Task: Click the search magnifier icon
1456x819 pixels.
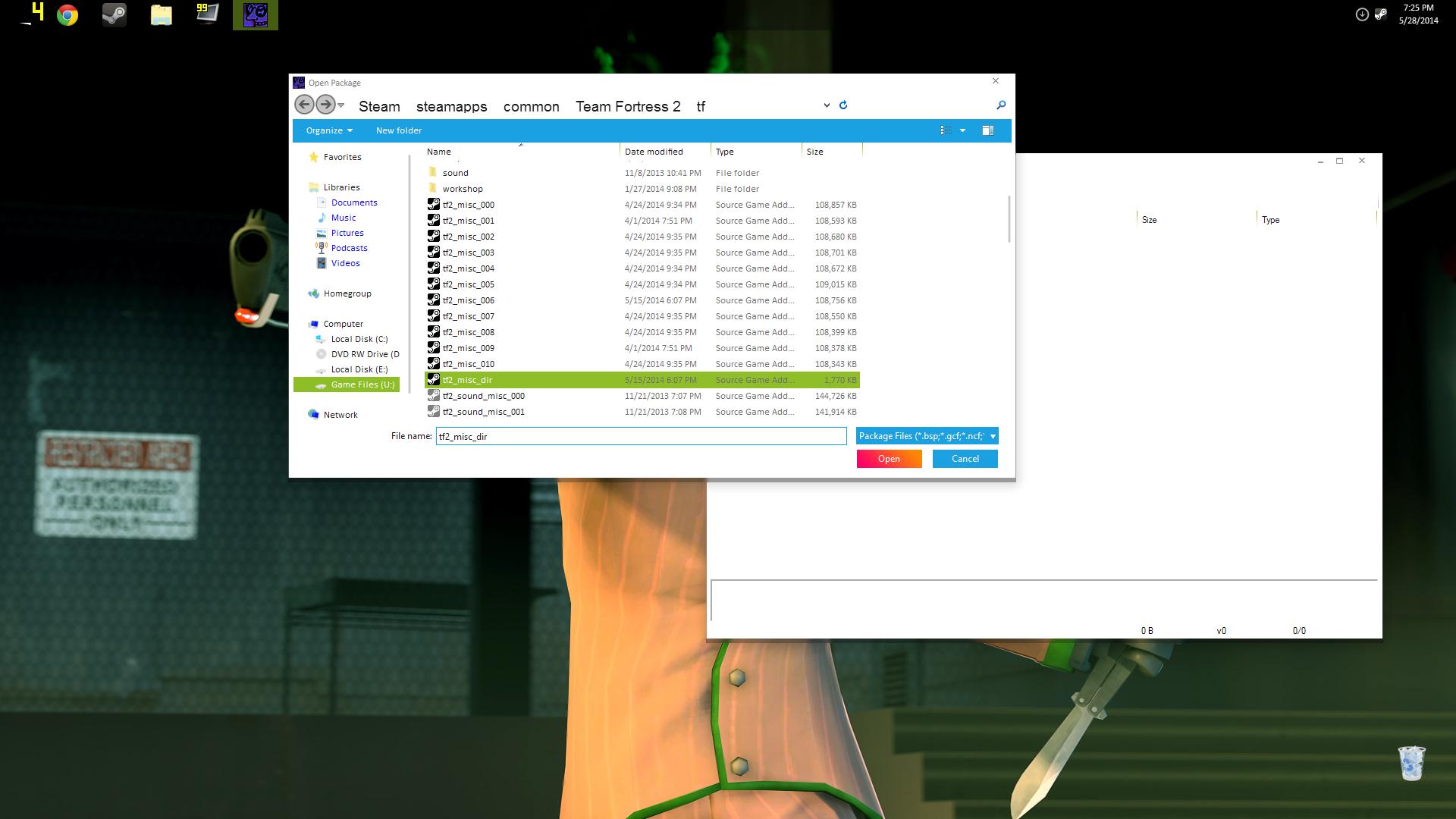Action: click(x=1001, y=105)
